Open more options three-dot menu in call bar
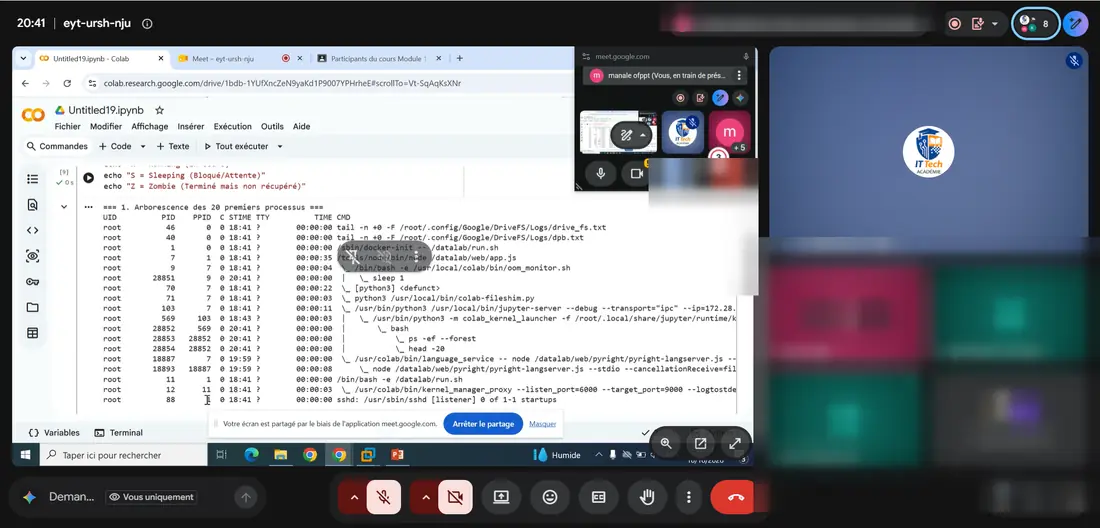The image size is (1100, 528). [x=688, y=497]
